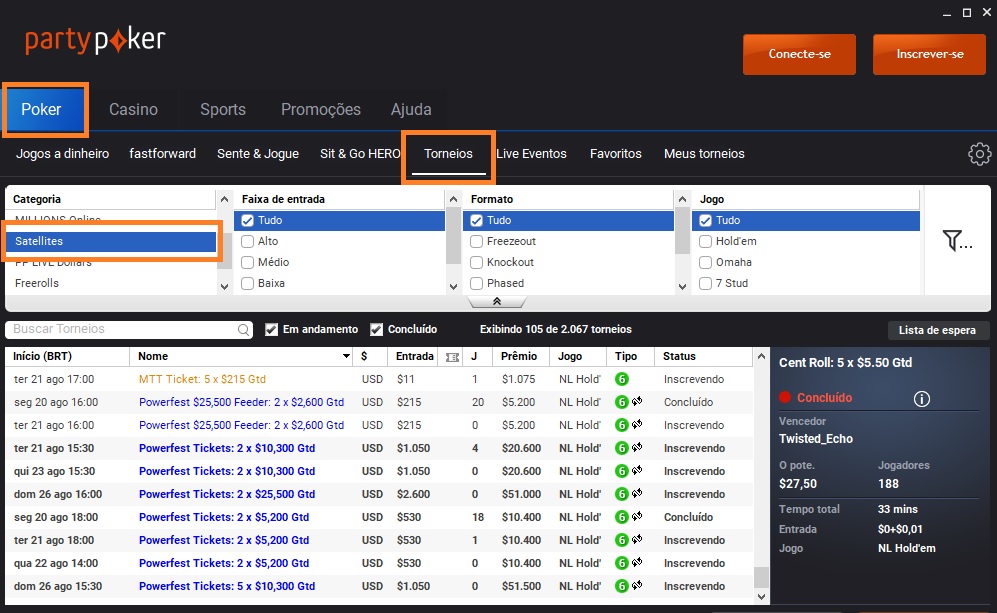997x613 pixels.
Task: Check the Hold'em game filter
Action: [705, 242]
